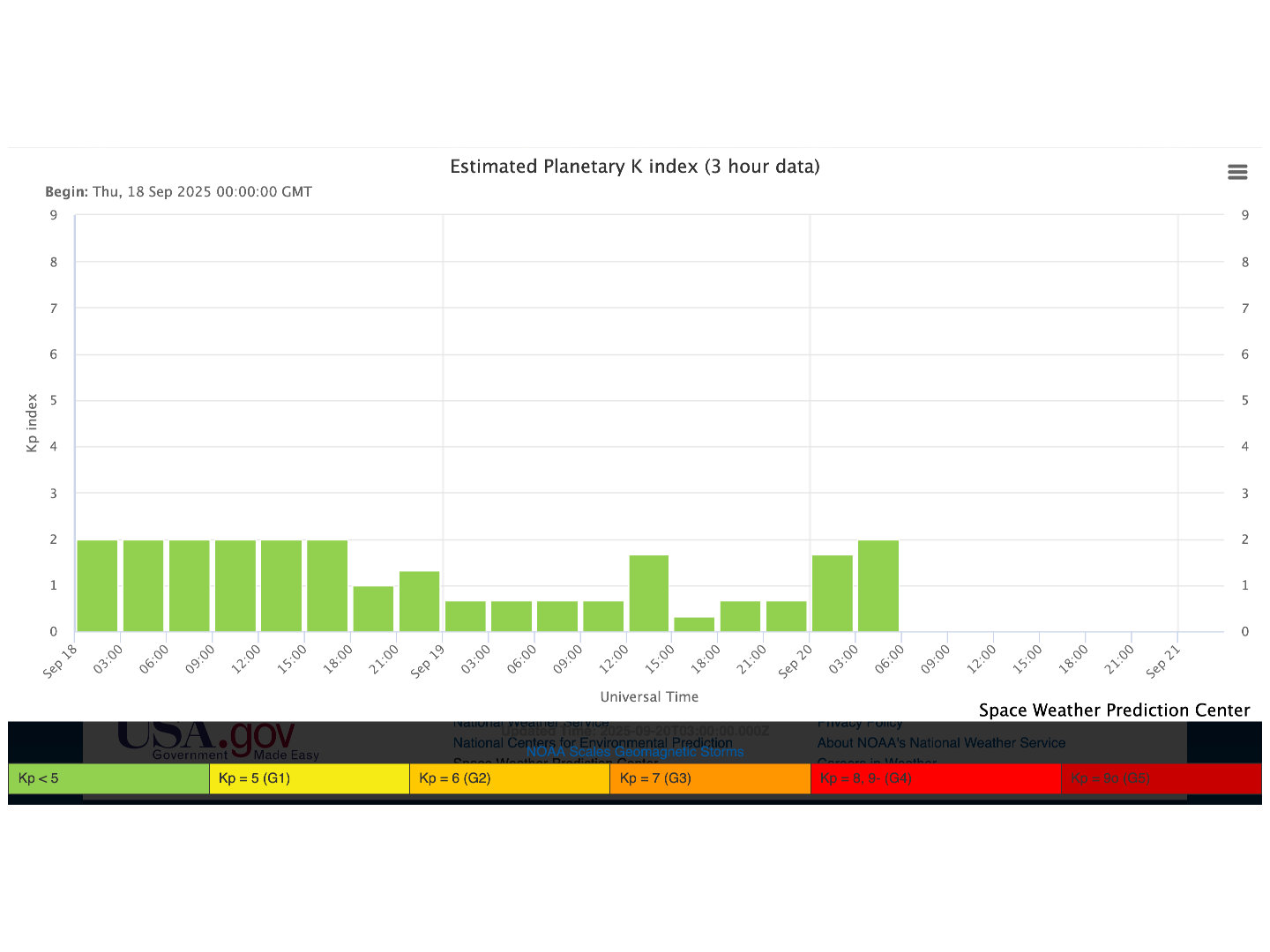The height and width of the screenshot is (952, 1270).
Task: Open National Centers for Environmental Prediction link
Action: click(592, 742)
